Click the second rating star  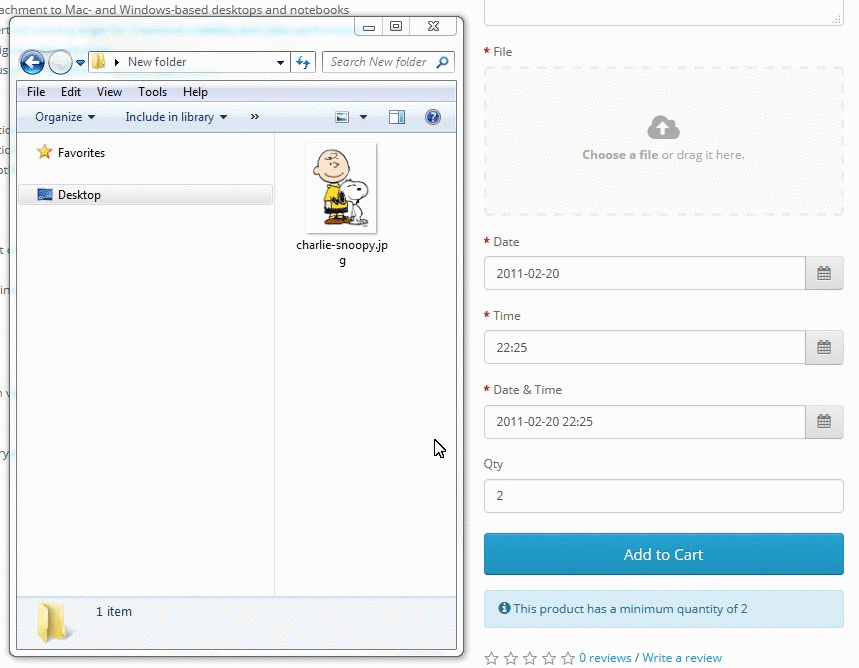click(511, 658)
